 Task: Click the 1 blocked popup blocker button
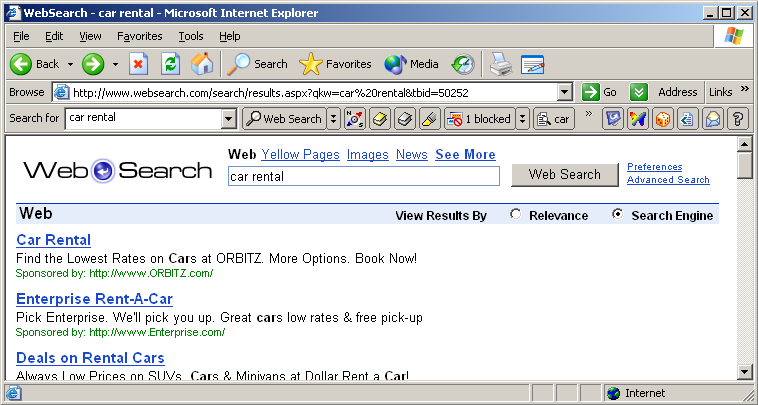coord(479,118)
